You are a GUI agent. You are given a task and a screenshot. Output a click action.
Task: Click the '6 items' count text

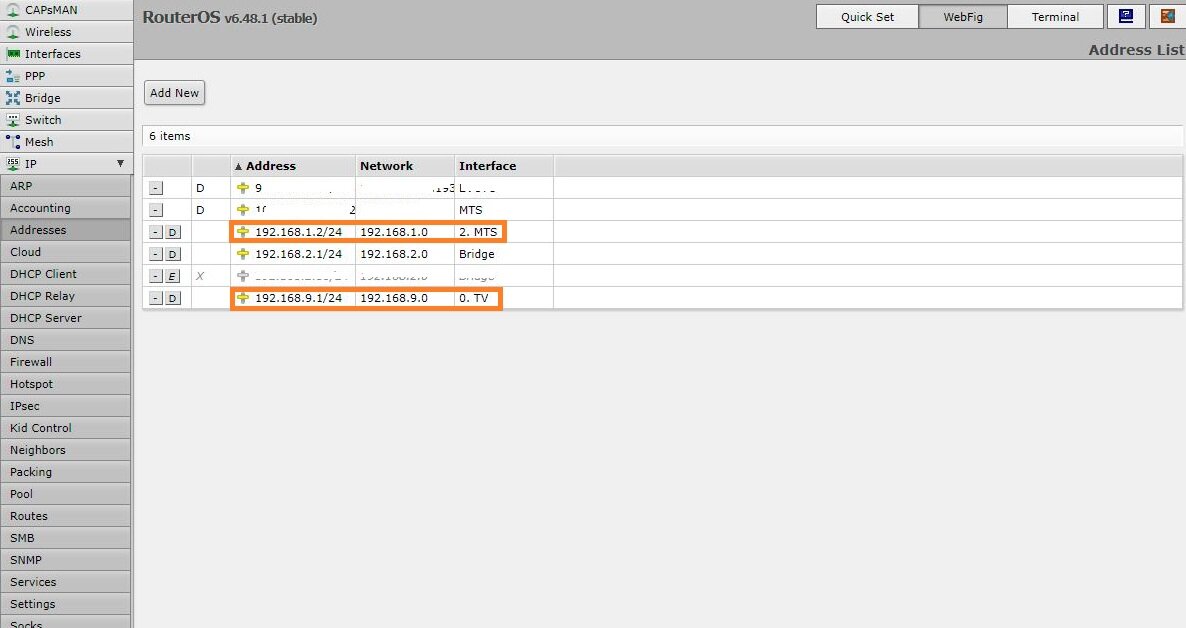coord(169,135)
